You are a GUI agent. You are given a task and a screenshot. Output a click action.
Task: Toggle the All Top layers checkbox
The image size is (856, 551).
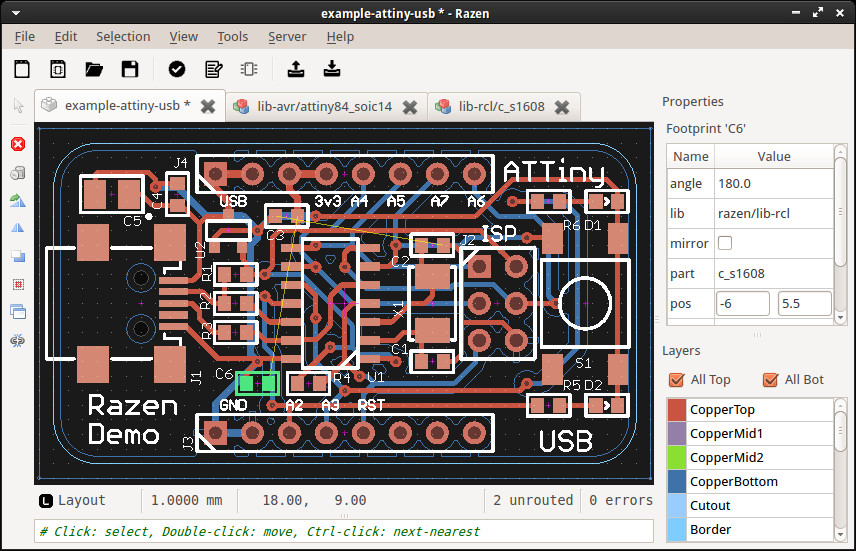click(x=676, y=380)
